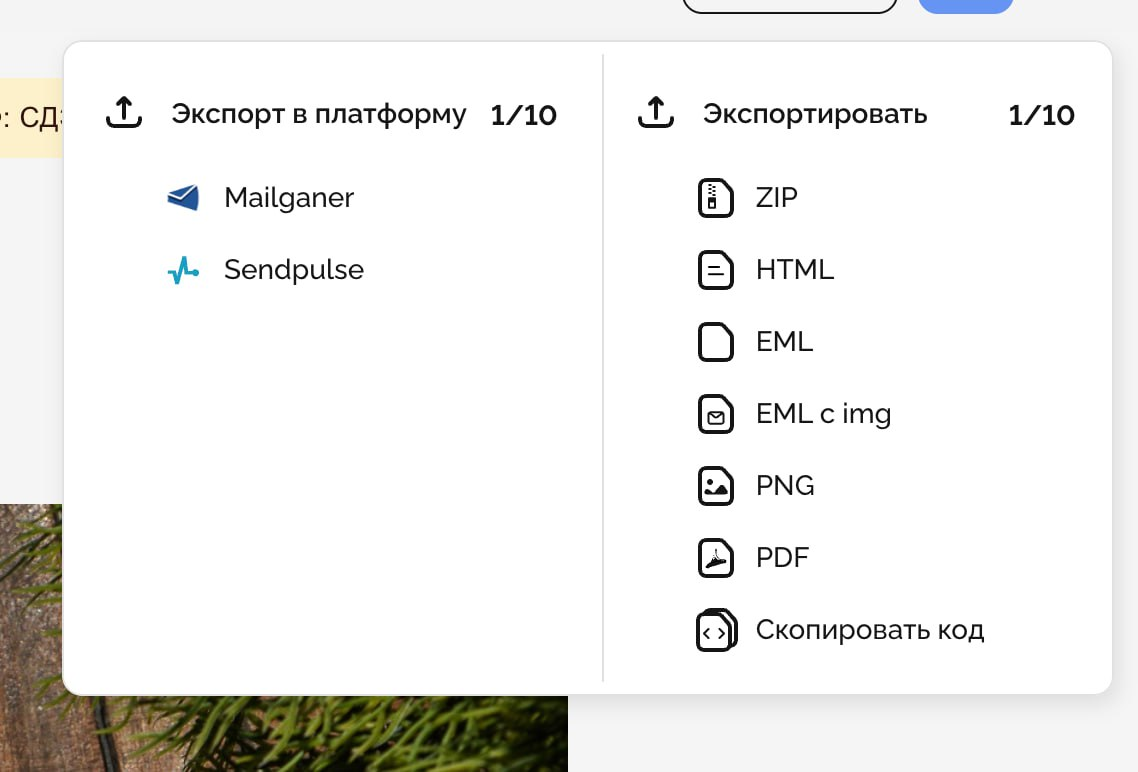This screenshot has width=1138, height=772.
Task: Select the Скопировать код text option
Action: (x=869, y=630)
